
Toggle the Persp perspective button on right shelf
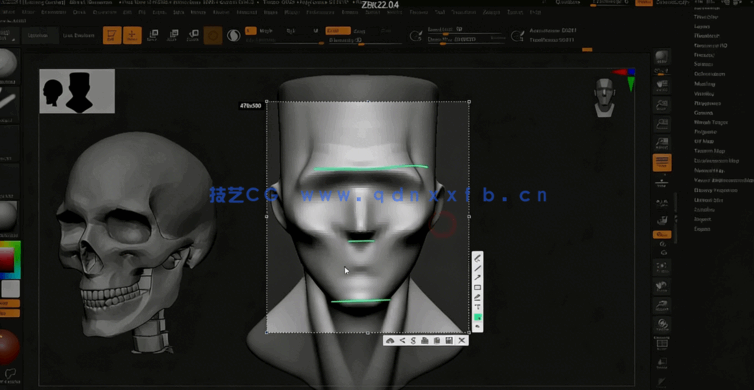662,162
